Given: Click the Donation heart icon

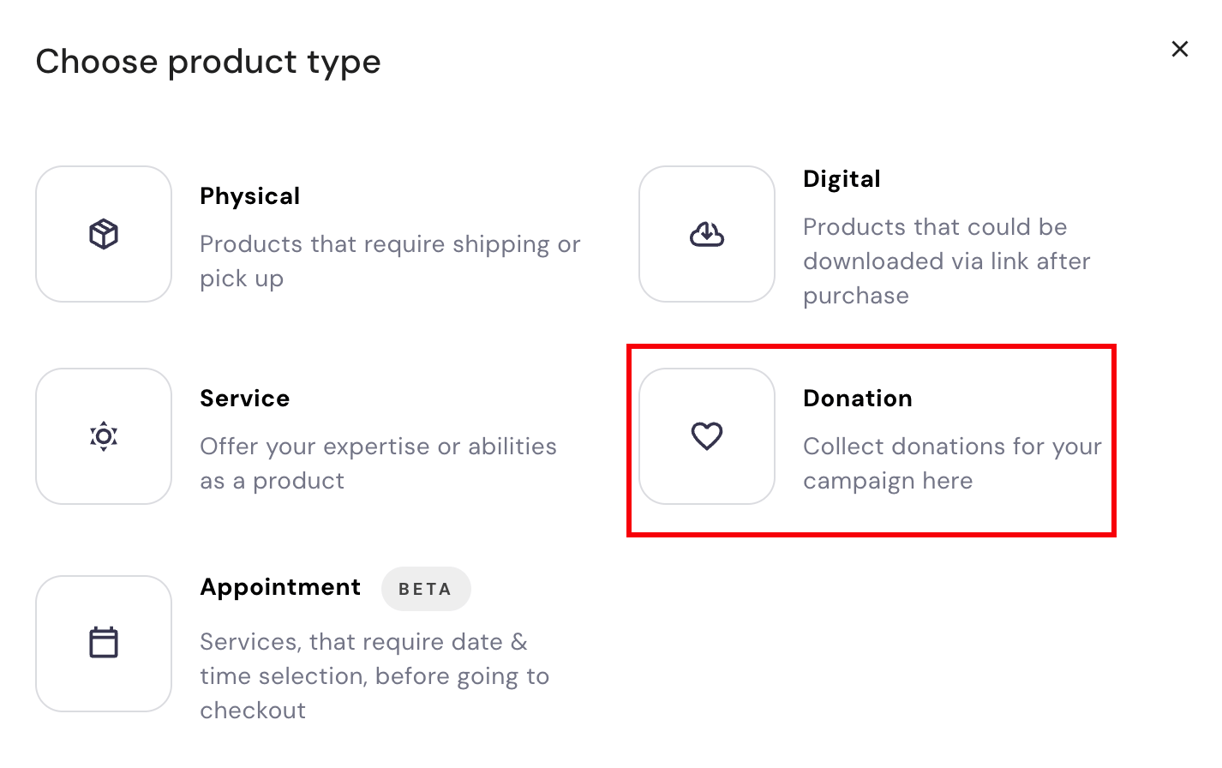Looking at the screenshot, I should click(x=707, y=436).
